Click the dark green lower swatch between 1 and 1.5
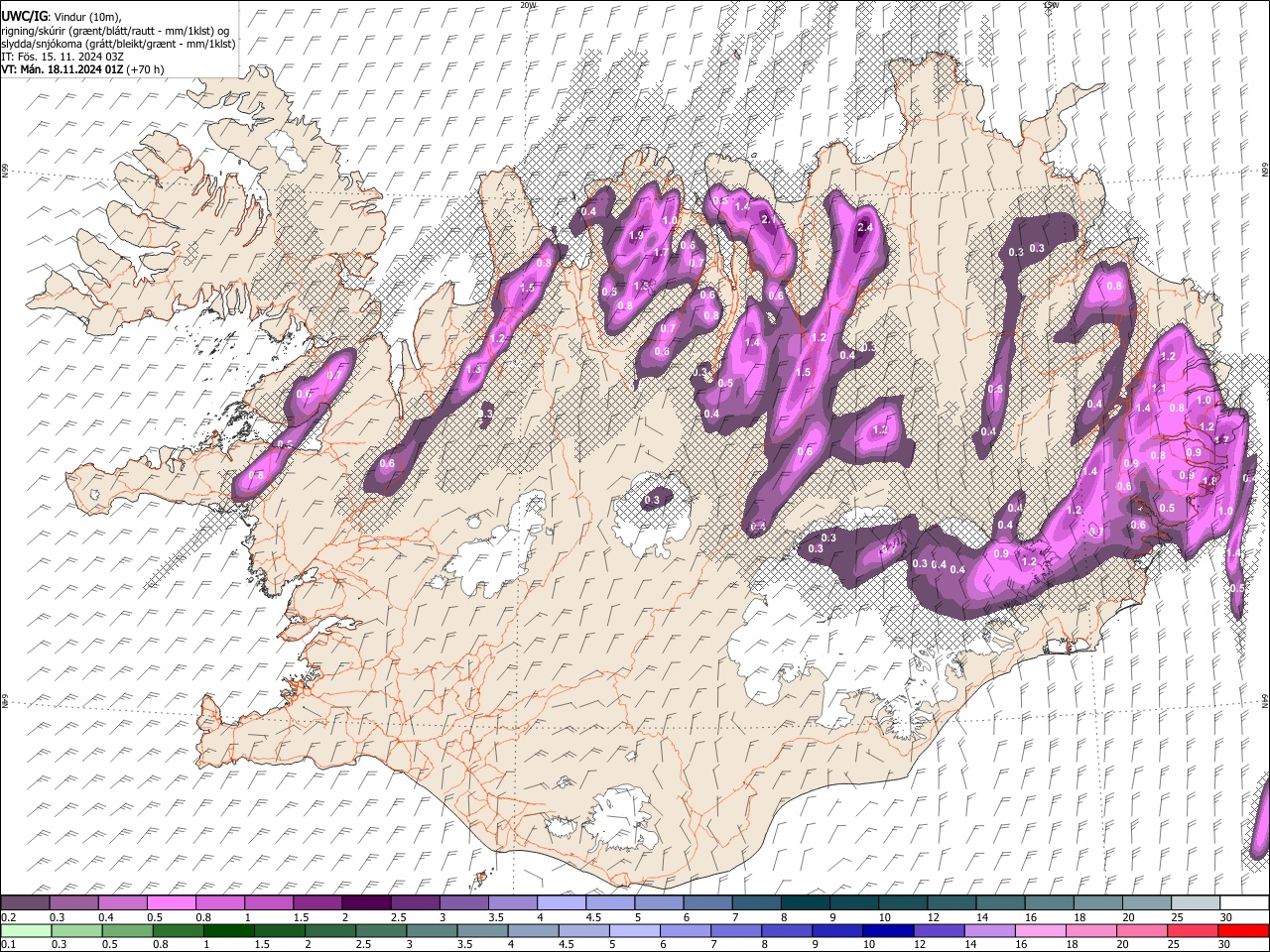Image resolution: width=1270 pixels, height=952 pixels. (x=229, y=930)
